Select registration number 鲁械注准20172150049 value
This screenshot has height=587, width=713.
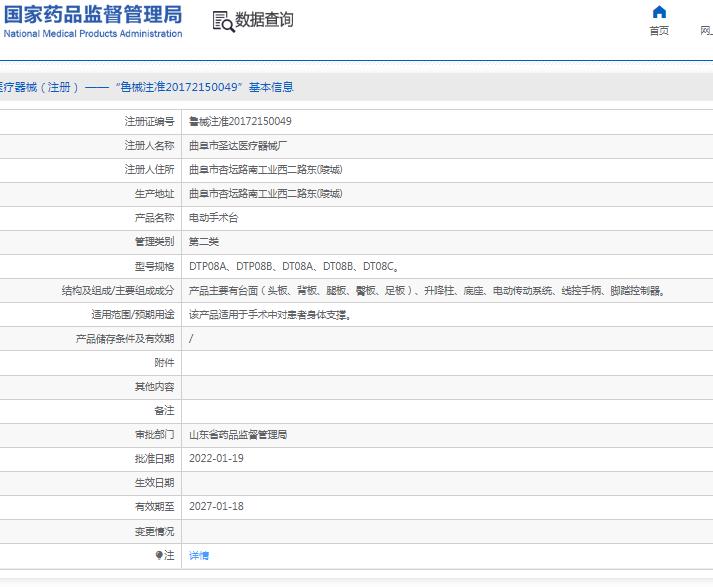pyautogui.click(x=240, y=121)
